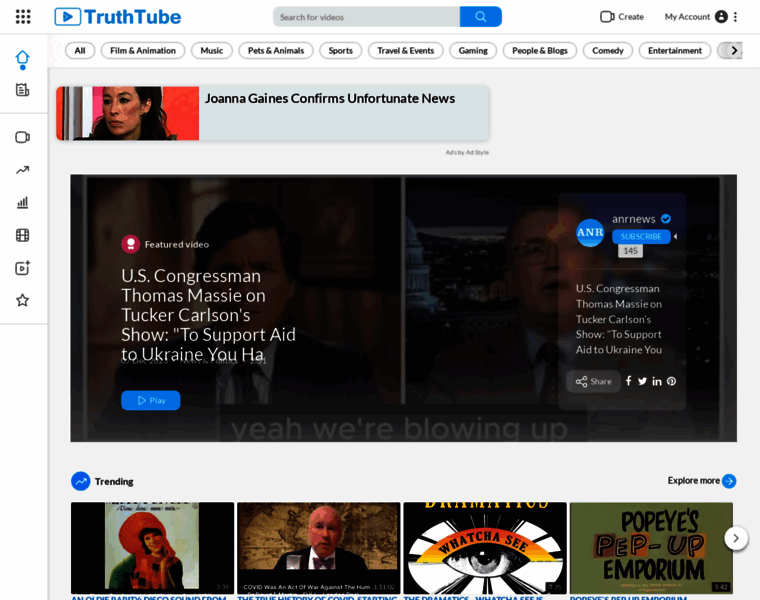Share the video on Pinterest
This screenshot has width=760, height=600.
coord(671,381)
